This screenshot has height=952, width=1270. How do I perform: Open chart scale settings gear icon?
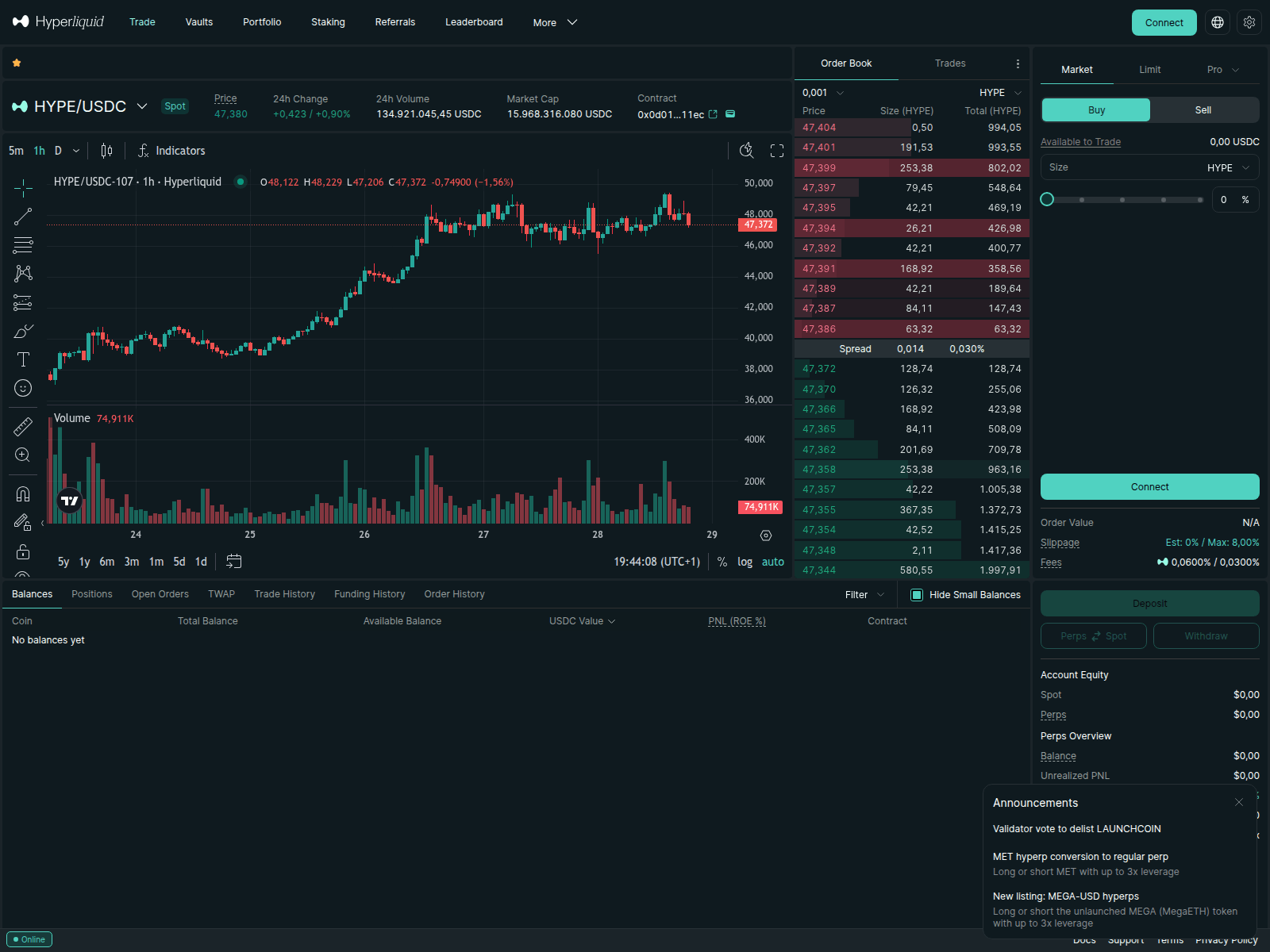point(766,535)
